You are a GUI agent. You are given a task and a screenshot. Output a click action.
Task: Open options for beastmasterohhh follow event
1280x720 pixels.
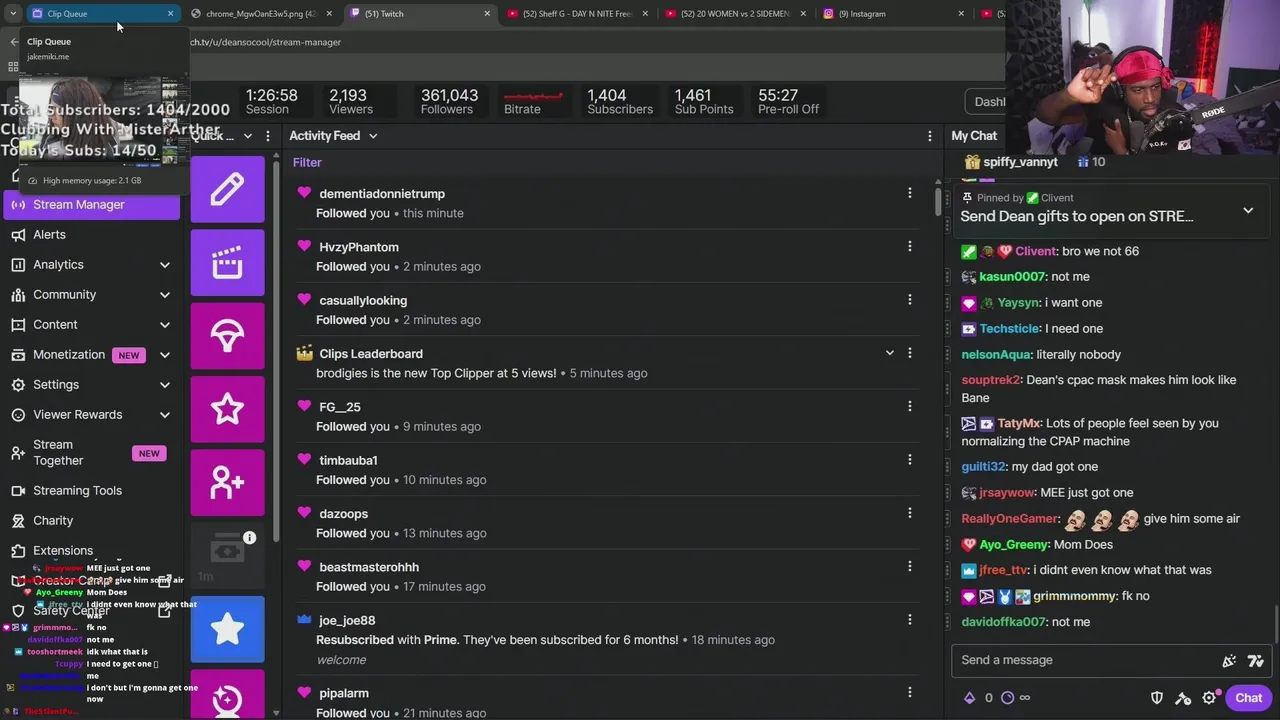tap(909, 566)
